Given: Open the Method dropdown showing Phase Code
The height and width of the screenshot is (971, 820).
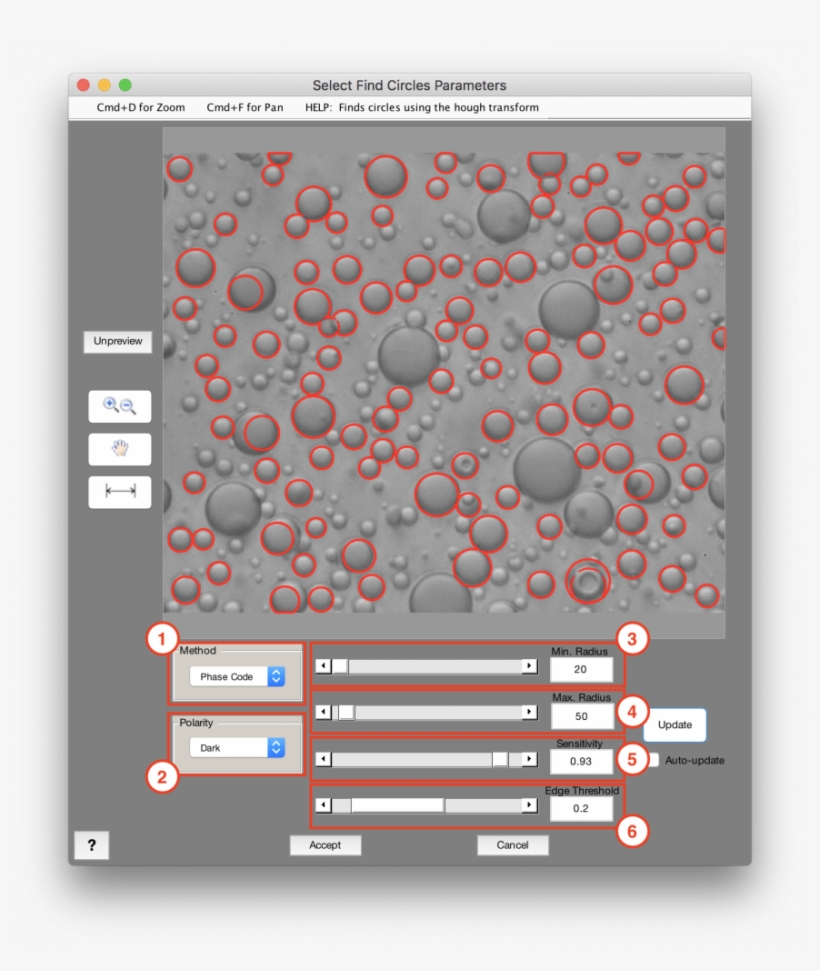Looking at the screenshot, I should [236, 676].
